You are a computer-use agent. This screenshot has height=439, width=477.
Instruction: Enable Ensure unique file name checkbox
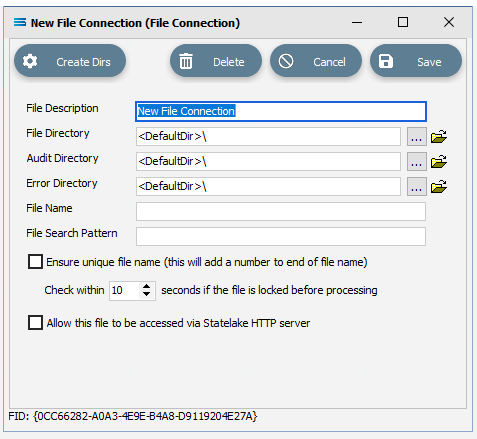(35, 262)
